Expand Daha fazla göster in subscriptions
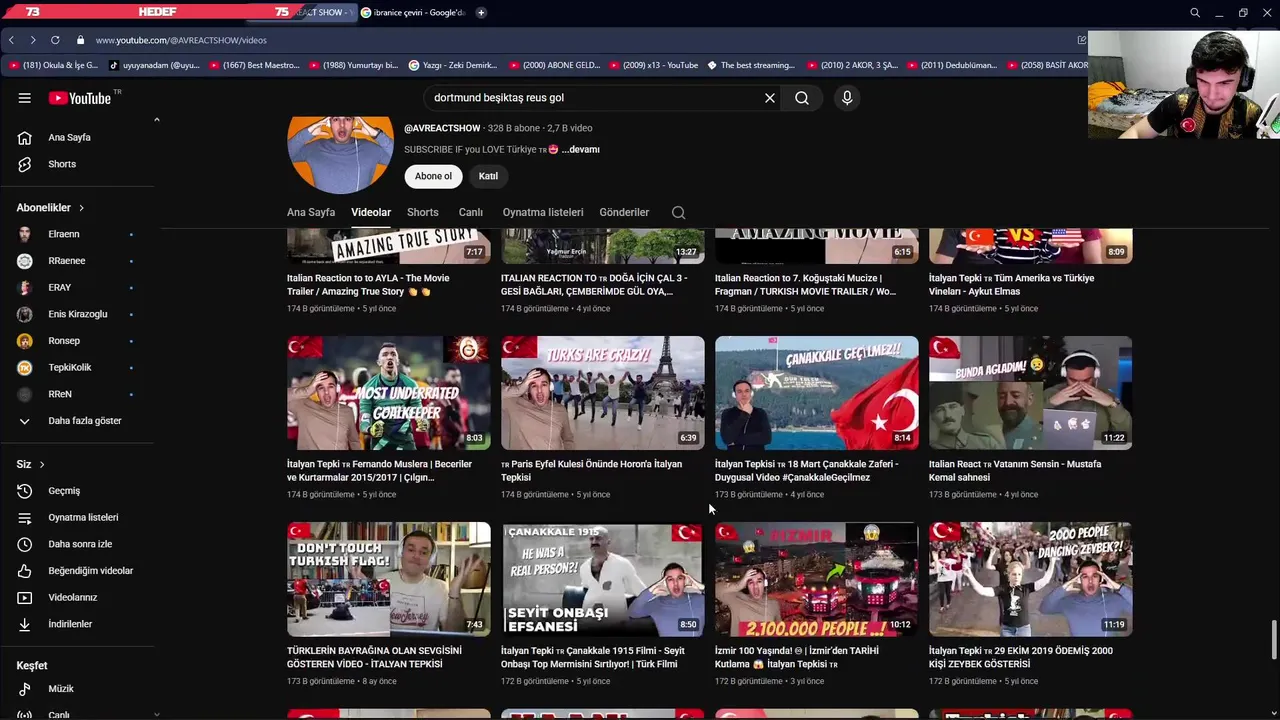The width and height of the screenshot is (1280, 720). pyautogui.click(x=84, y=421)
